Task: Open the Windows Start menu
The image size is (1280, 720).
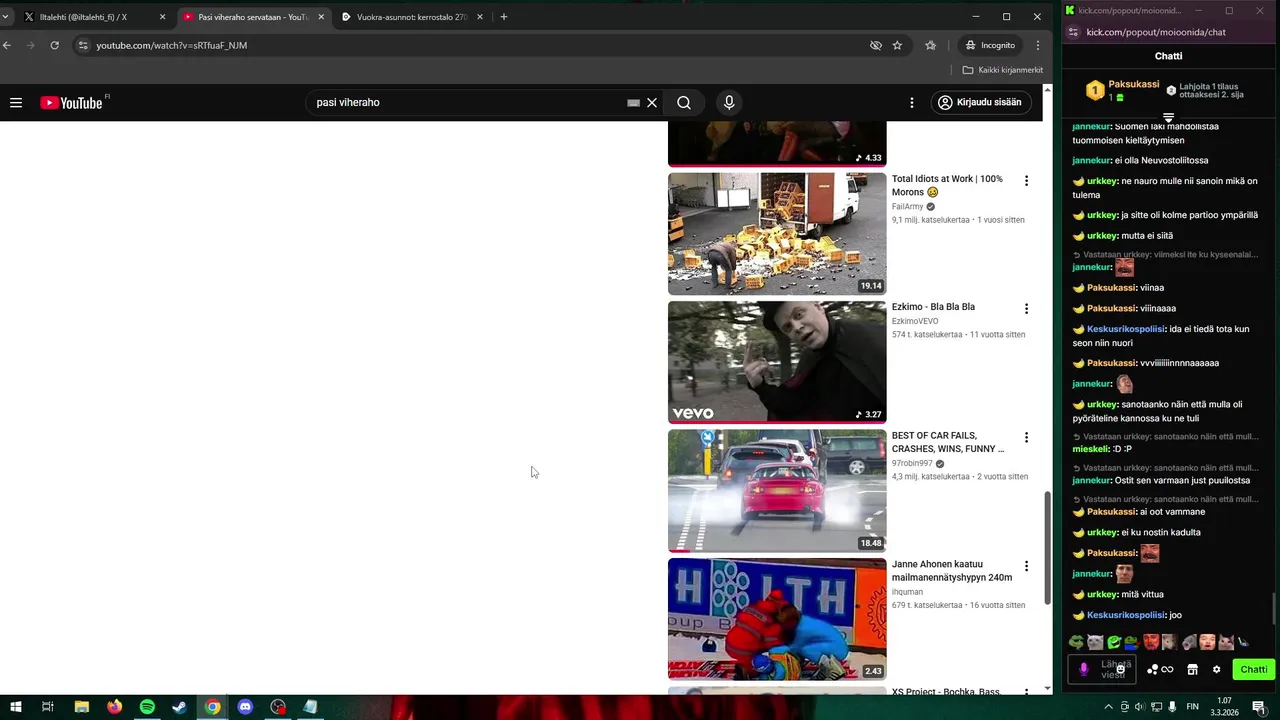Action: (x=16, y=707)
